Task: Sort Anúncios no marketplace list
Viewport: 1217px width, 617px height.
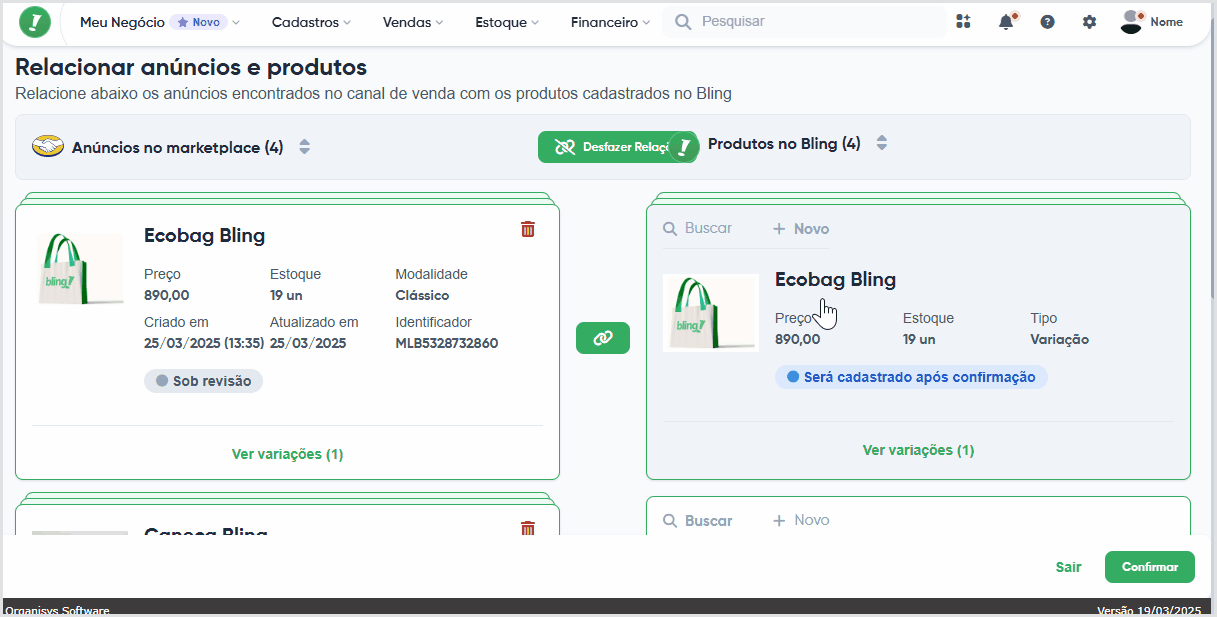Action: [x=305, y=147]
